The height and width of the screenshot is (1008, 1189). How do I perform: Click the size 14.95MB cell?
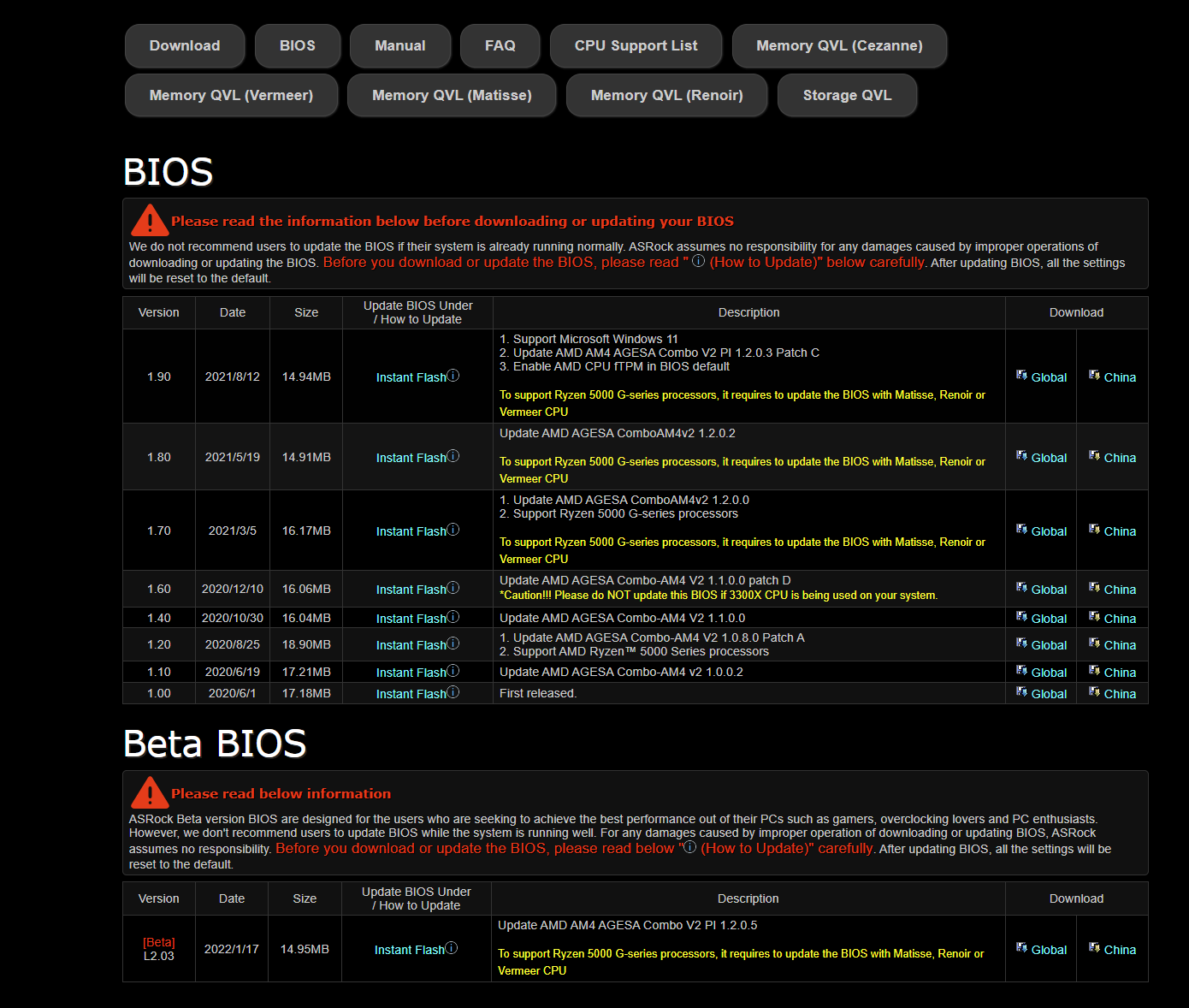(305, 949)
